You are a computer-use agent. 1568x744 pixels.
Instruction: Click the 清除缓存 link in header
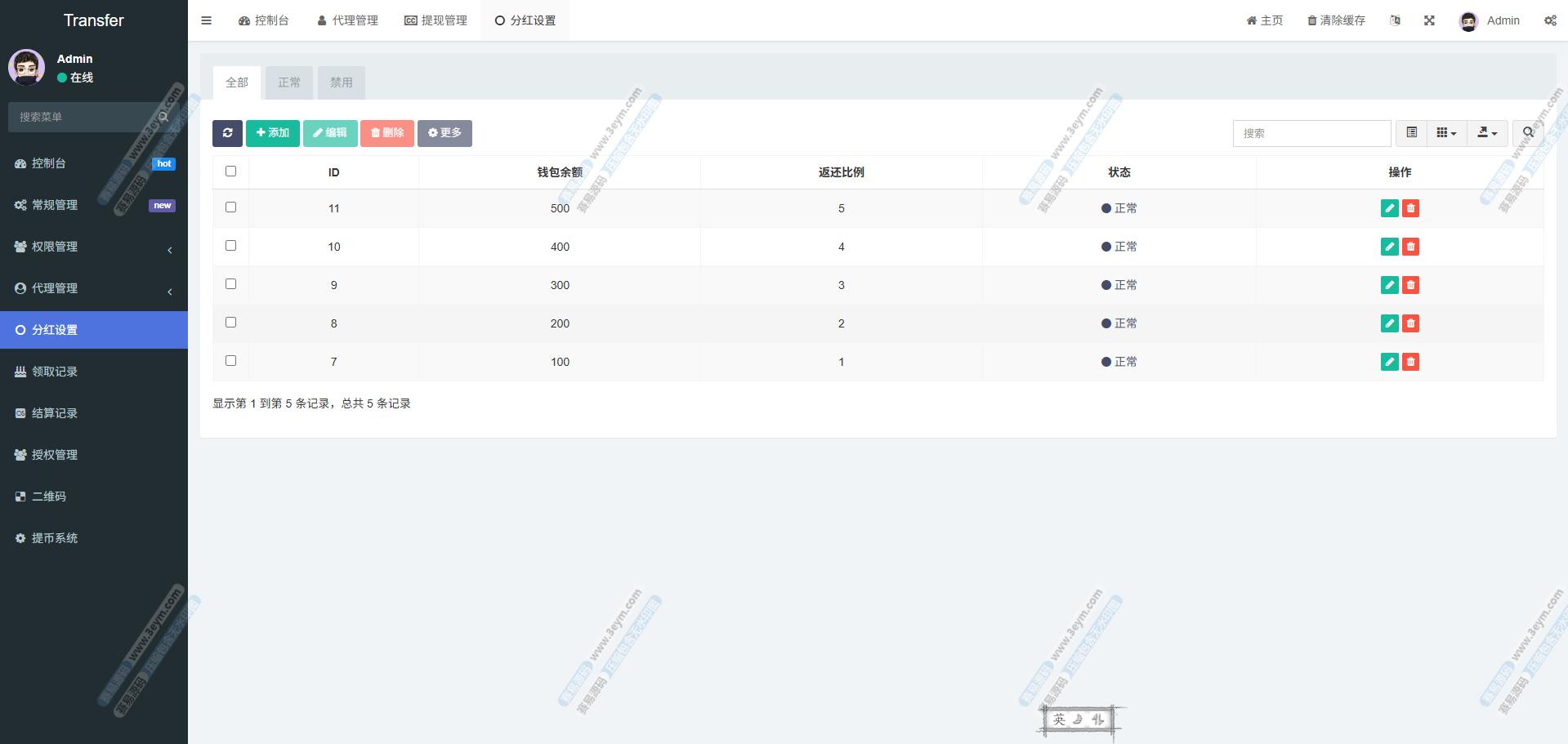pos(1336,20)
